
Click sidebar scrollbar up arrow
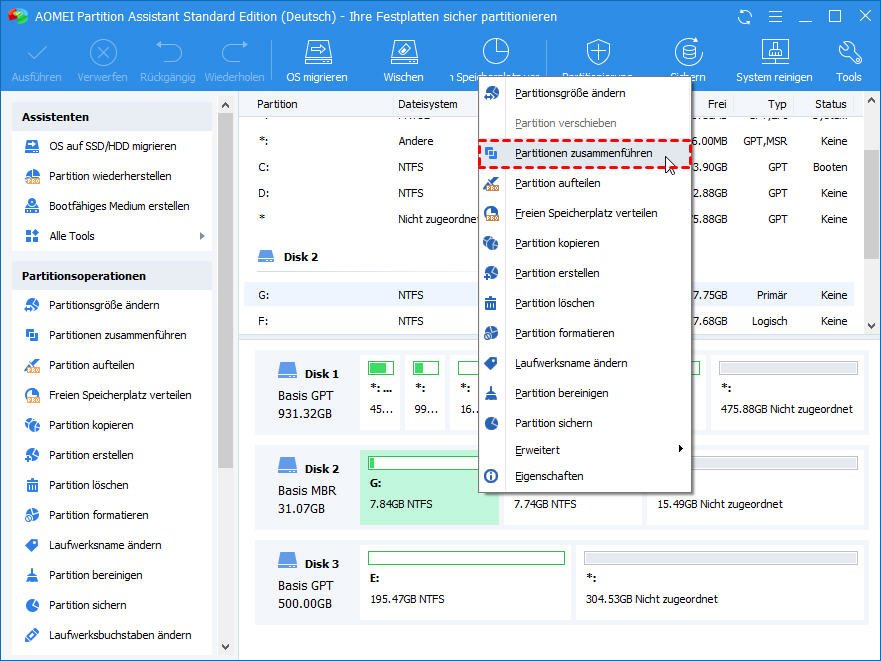[225, 105]
